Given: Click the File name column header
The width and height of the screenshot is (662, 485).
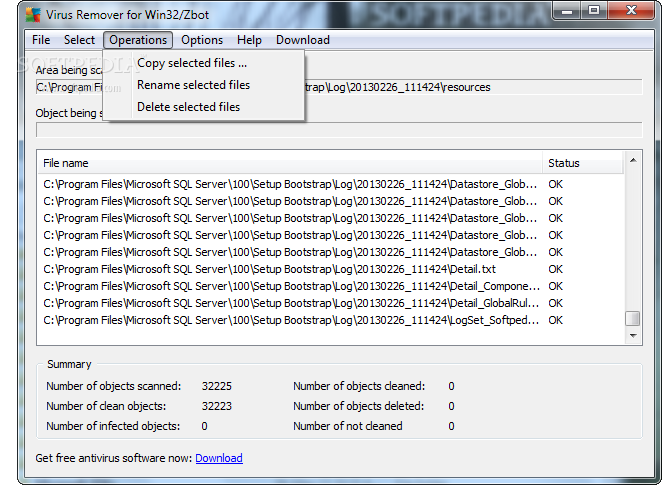Looking at the screenshot, I should click(x=290, y=163).
